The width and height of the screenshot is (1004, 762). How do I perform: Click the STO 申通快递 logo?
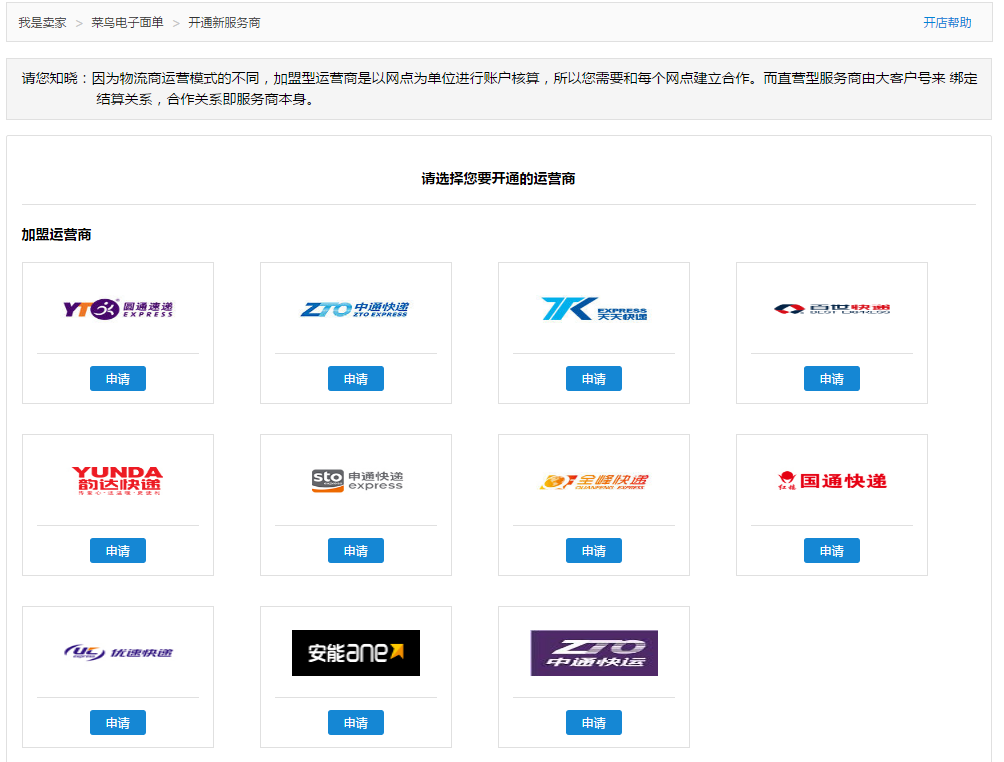357,481
